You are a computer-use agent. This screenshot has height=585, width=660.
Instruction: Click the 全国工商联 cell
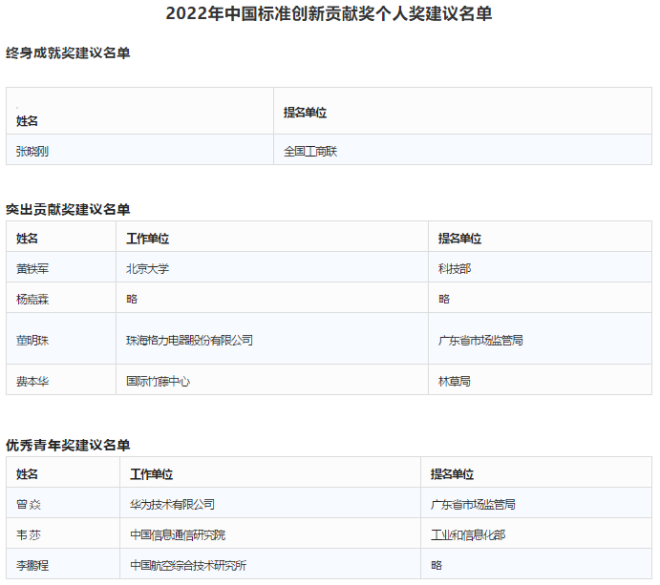(x=312, y=151)
